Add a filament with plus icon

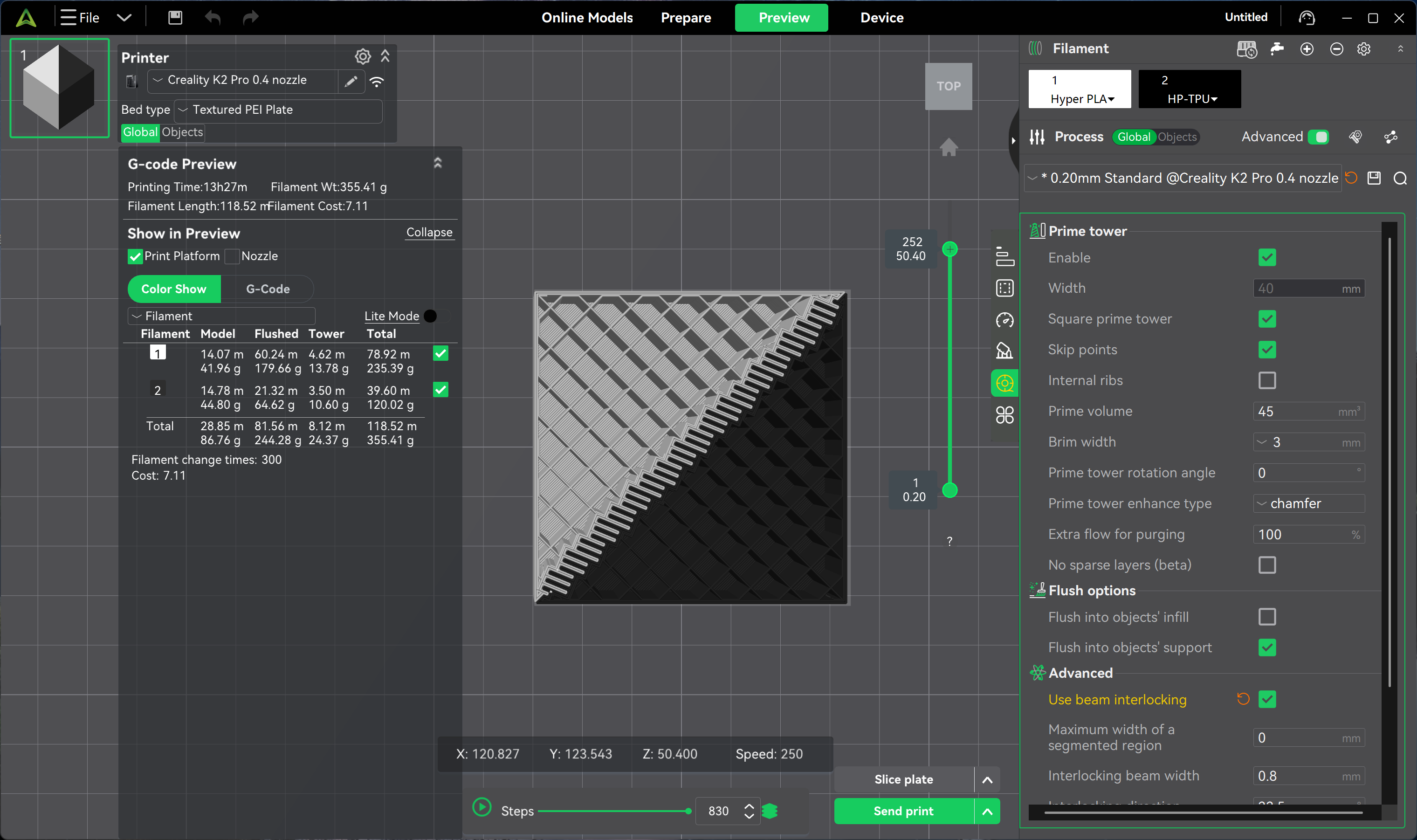[1307, 49]
